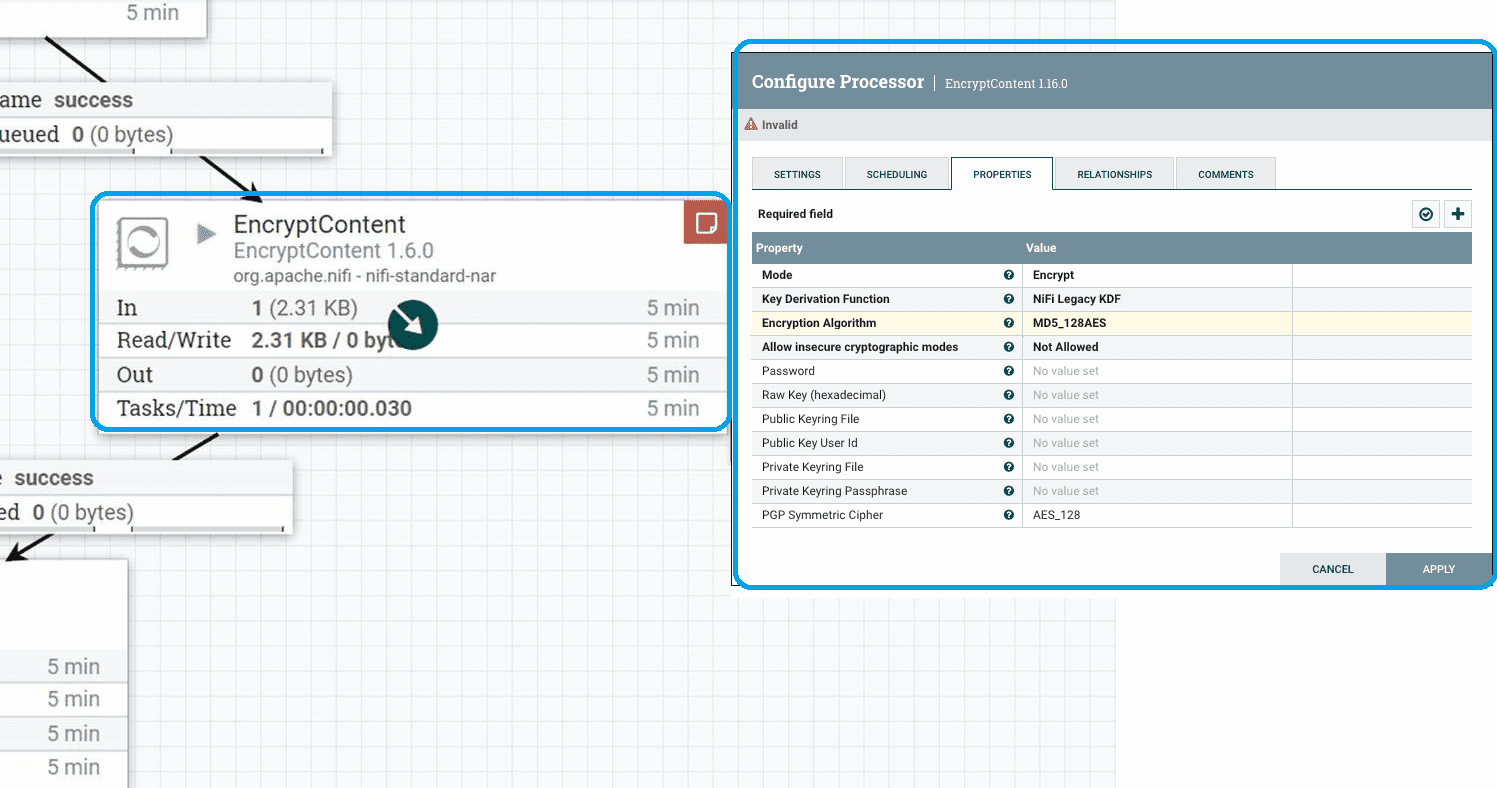Open the Mode value Encrypt dropdown
The image size is (1497, 788).
click(1157, 275)
